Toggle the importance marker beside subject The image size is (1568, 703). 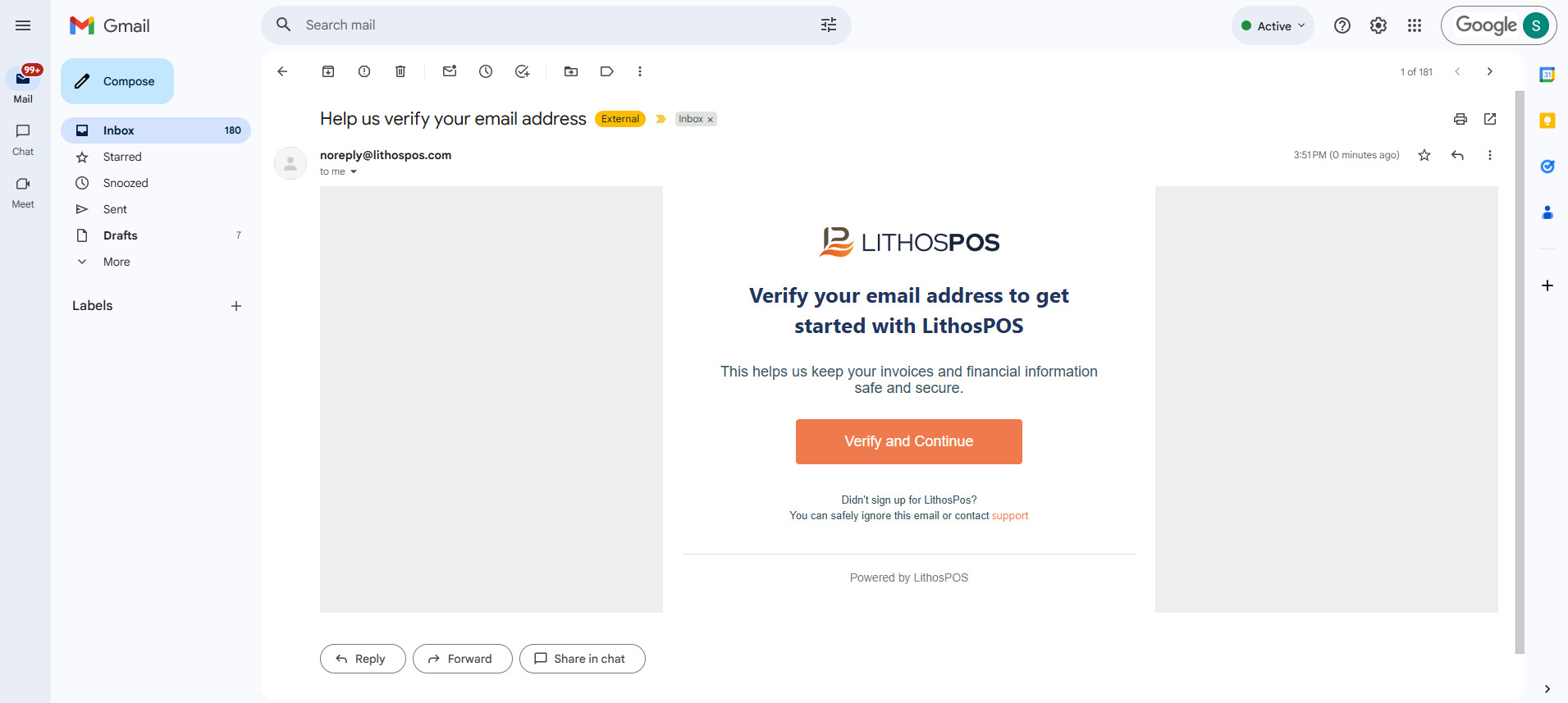661,119
